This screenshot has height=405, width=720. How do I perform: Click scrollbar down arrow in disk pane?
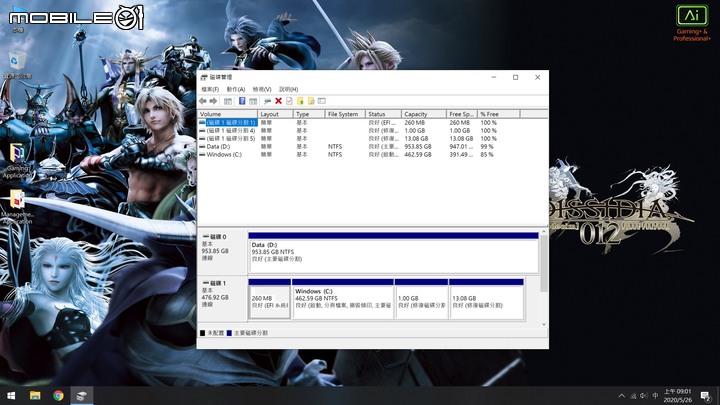tap(544, 324)
